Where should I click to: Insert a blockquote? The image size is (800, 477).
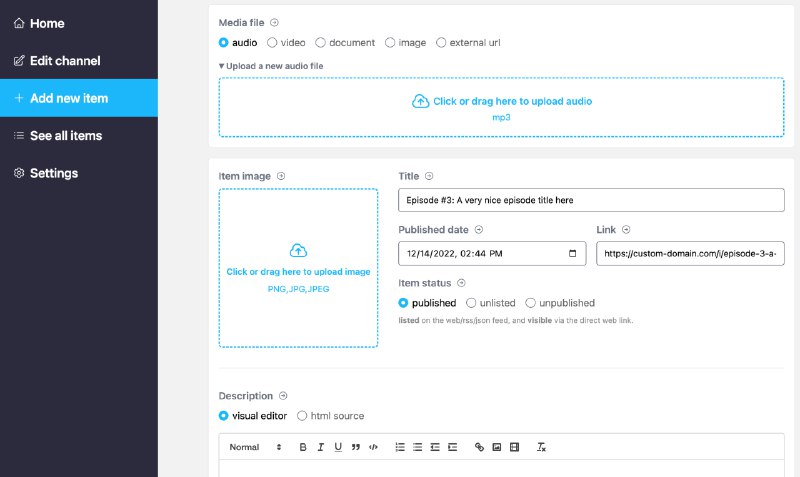(356, 447)
